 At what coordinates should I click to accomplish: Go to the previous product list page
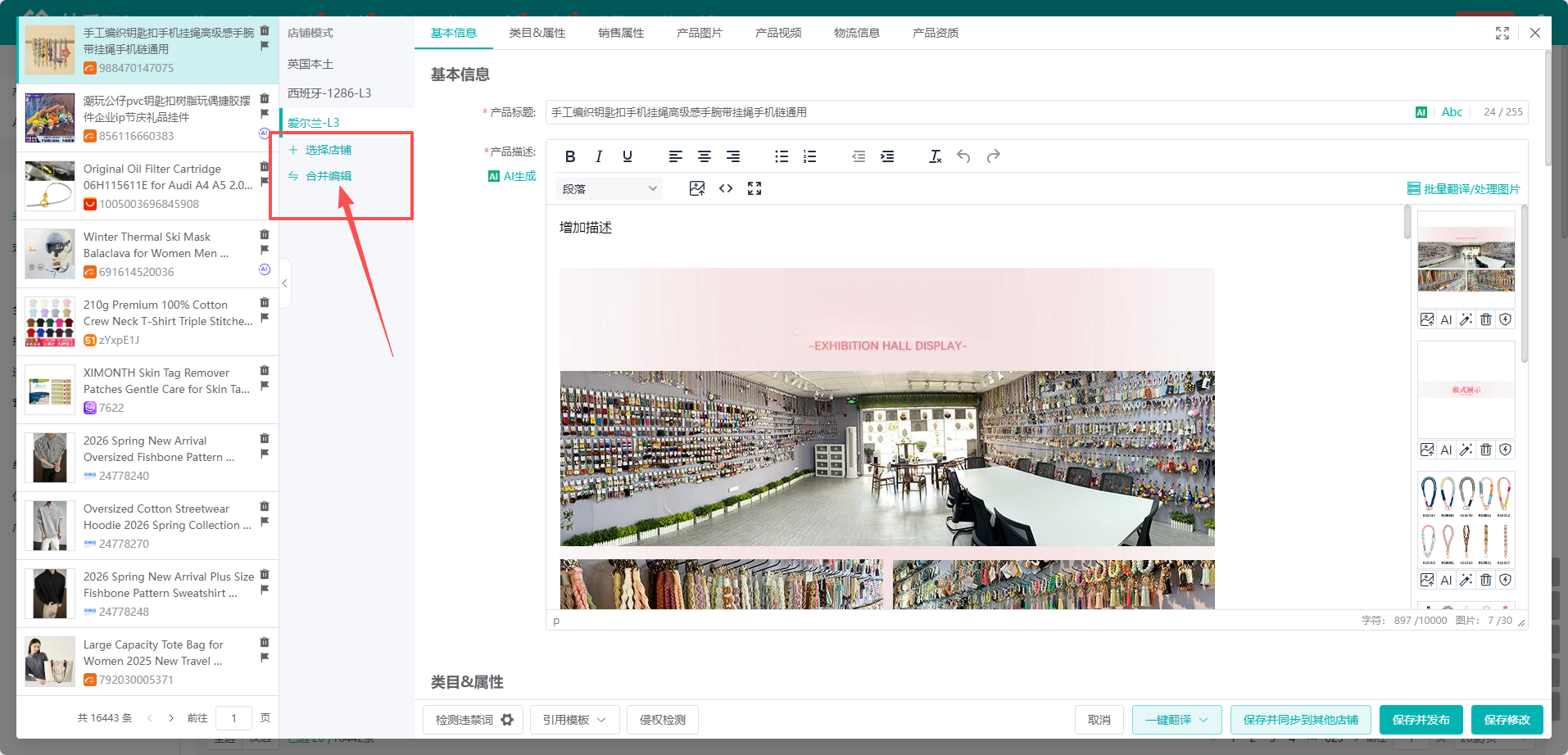point(150,718)
